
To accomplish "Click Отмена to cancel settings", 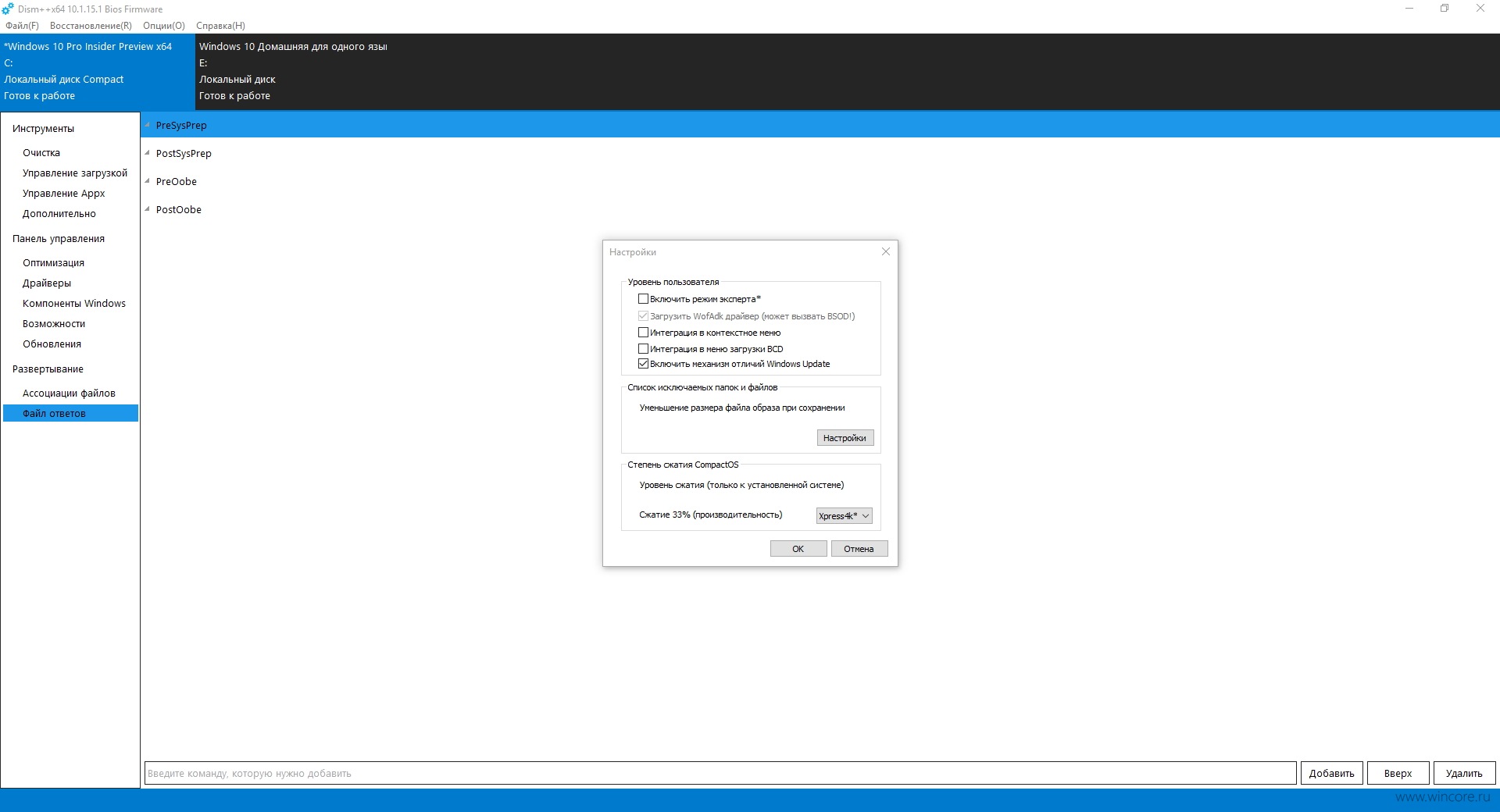I will coord(859,549).
